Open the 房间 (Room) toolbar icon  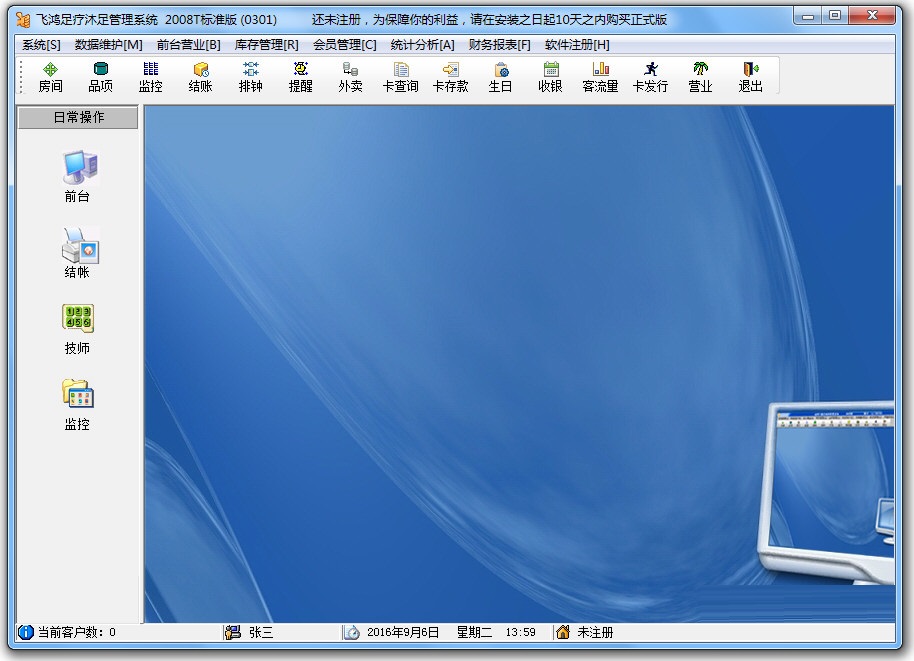(x=51, y=77)
